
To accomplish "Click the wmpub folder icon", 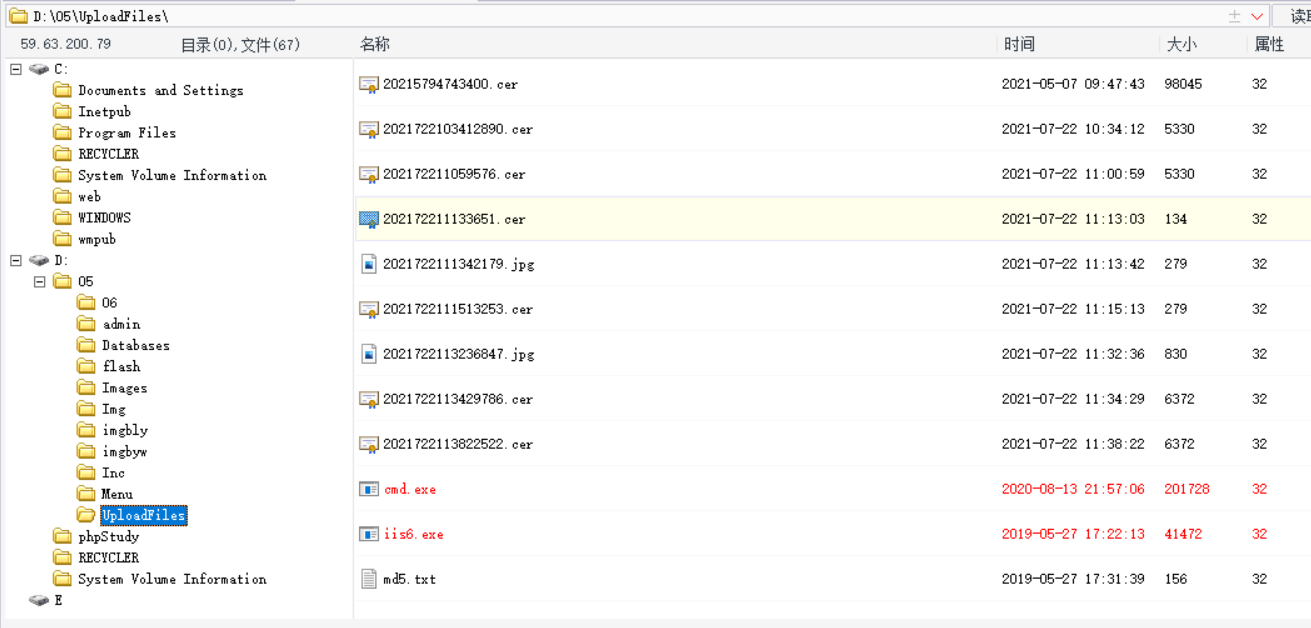I will [x=62, y=239].
